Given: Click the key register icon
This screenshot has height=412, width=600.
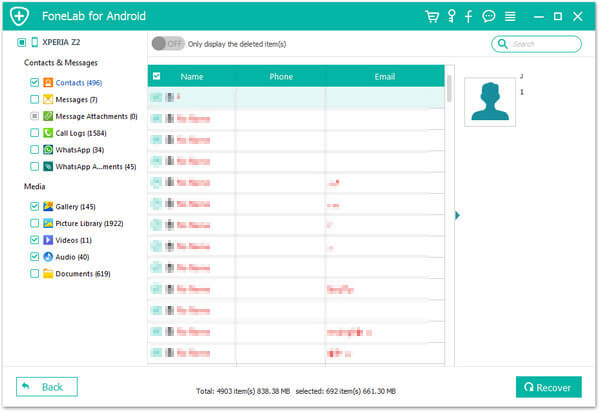Looking at the screenshot, I should coord(451,17).
